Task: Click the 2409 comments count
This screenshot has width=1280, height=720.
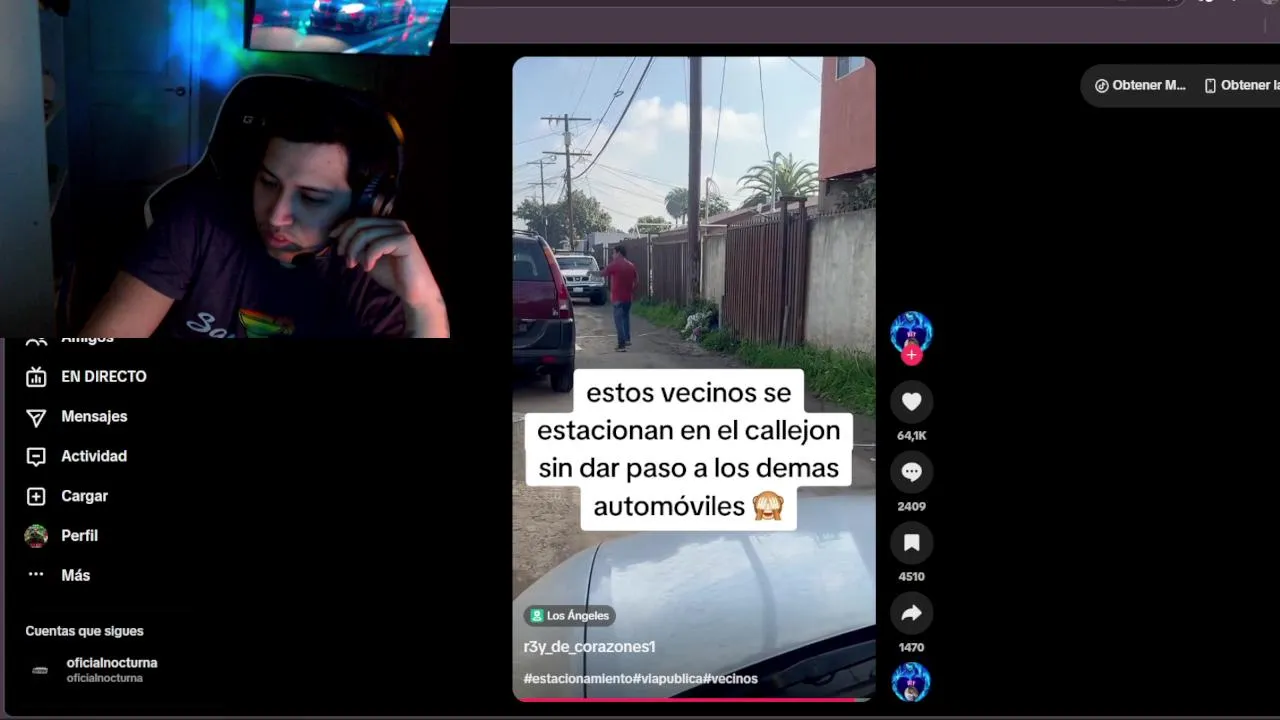Action: (911, 507)
